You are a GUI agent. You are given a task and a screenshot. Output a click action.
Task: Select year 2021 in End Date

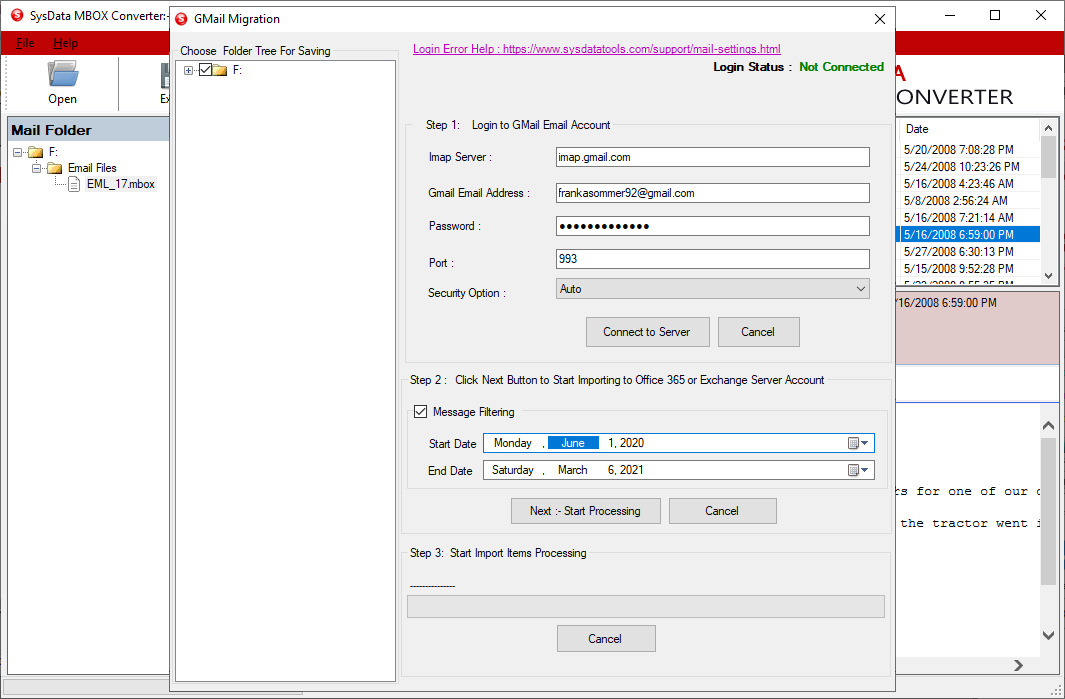[x=632, y=470]
